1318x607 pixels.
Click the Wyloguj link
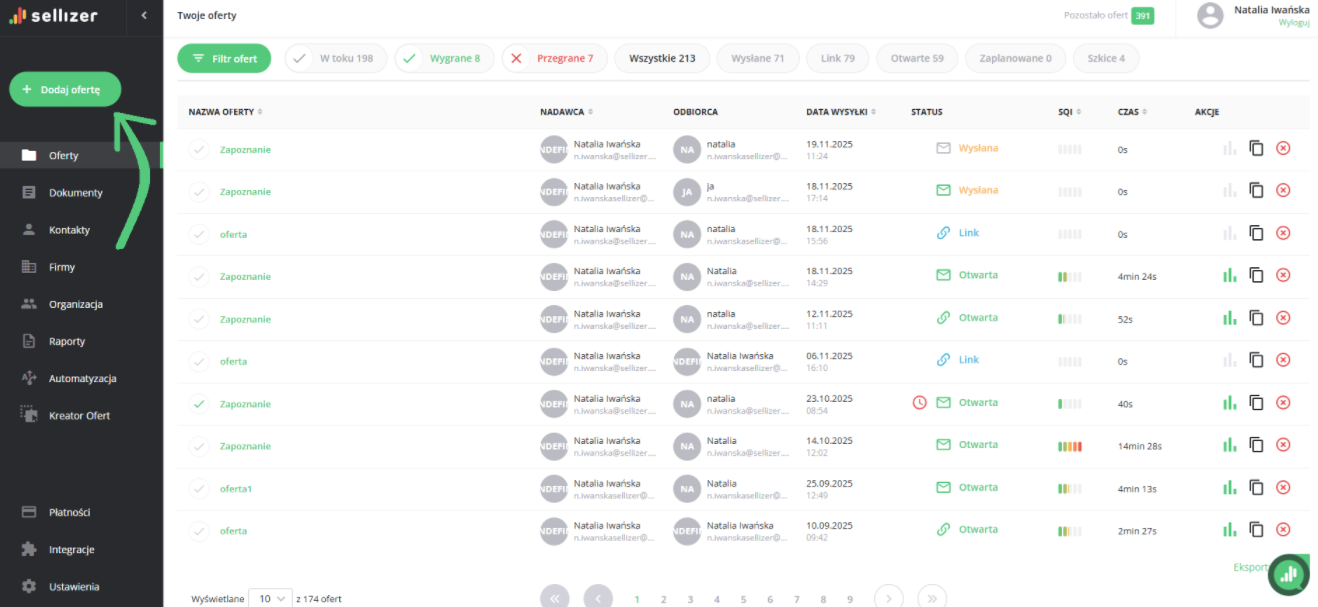click(1293, 22)
